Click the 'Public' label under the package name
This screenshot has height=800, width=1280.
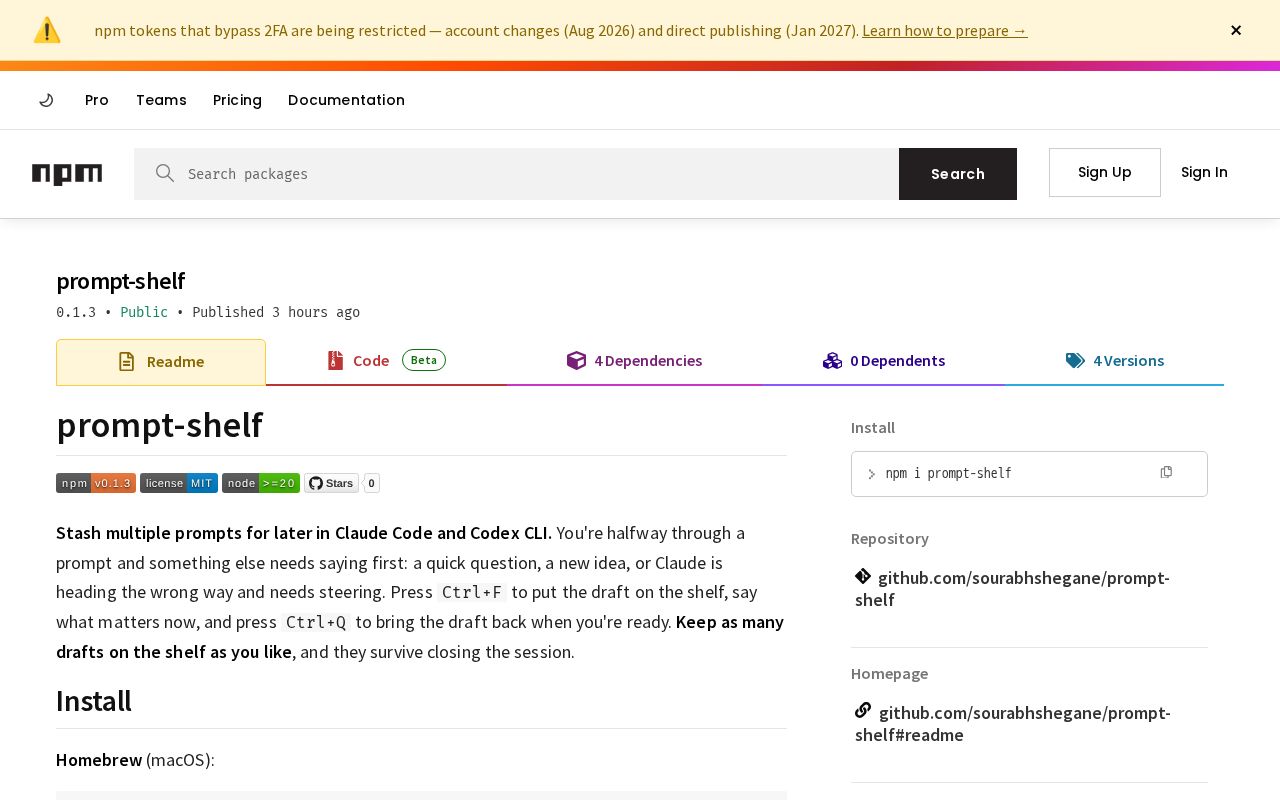point(144,312)
